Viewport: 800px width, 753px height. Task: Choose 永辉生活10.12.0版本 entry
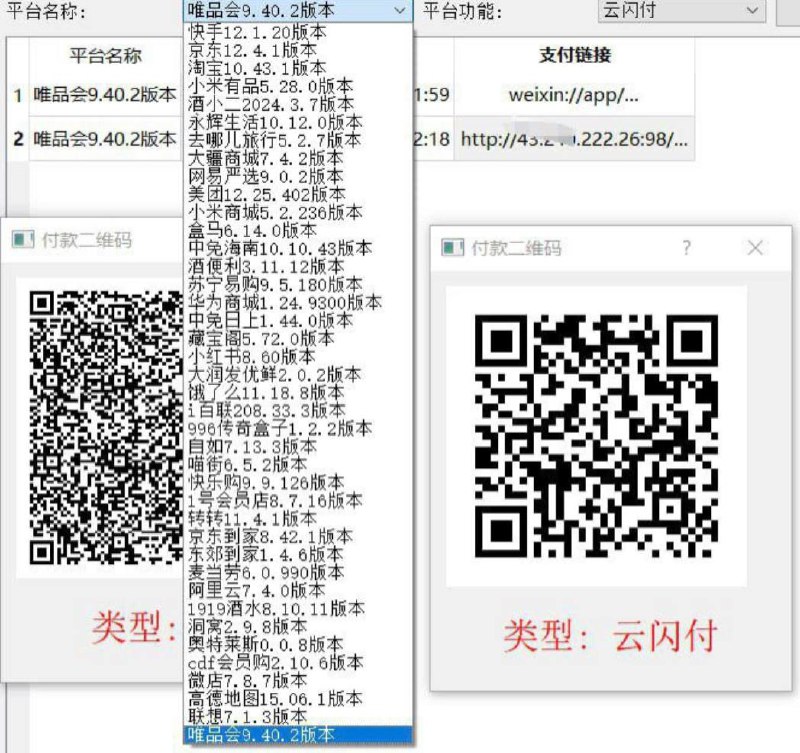click(x=297, y=122)
